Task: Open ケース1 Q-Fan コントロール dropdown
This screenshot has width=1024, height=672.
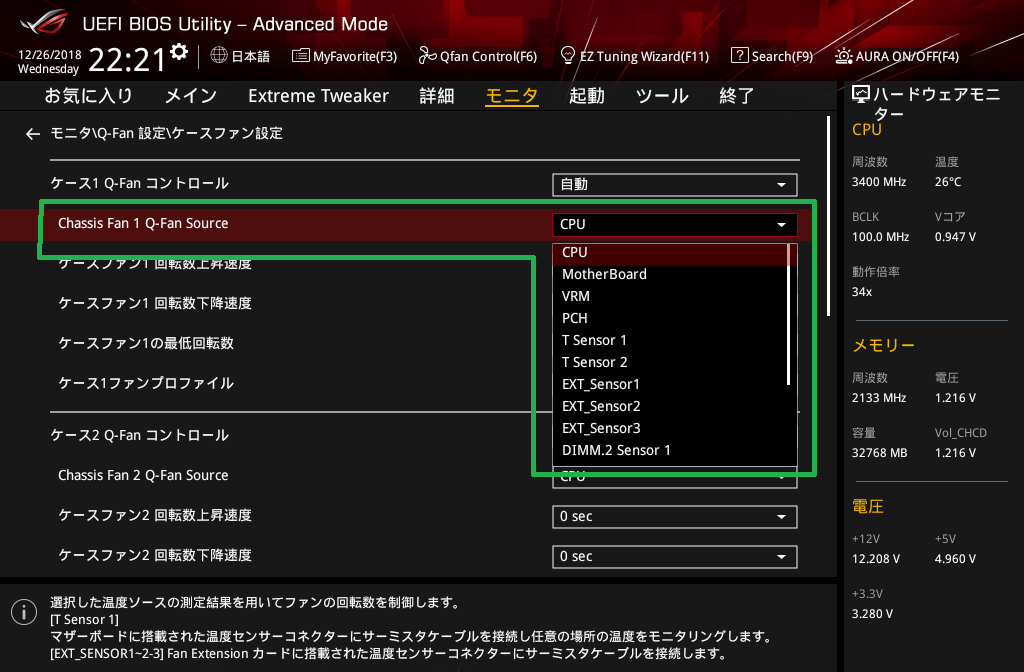Action: [675, 185]
